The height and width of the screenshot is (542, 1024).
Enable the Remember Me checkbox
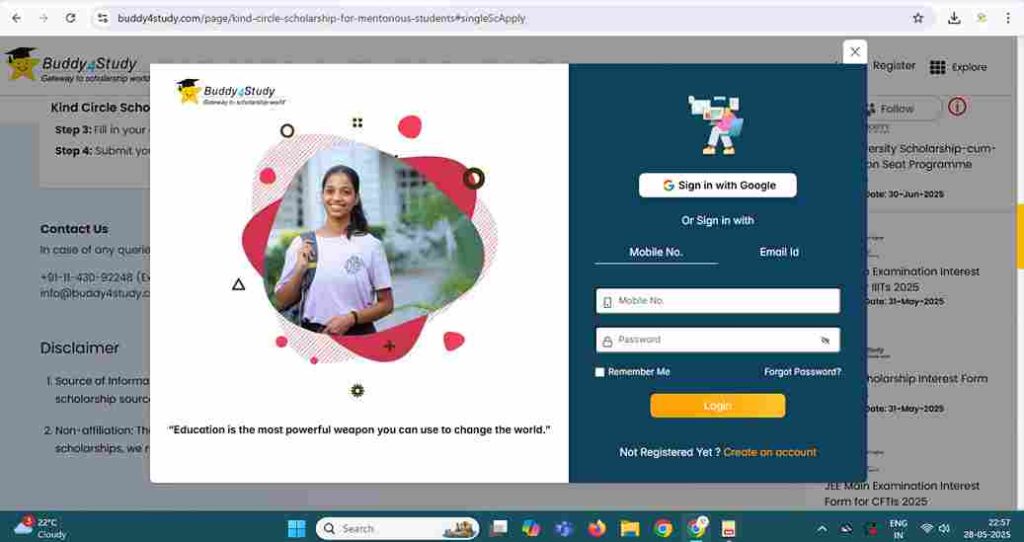coord(600,372)
